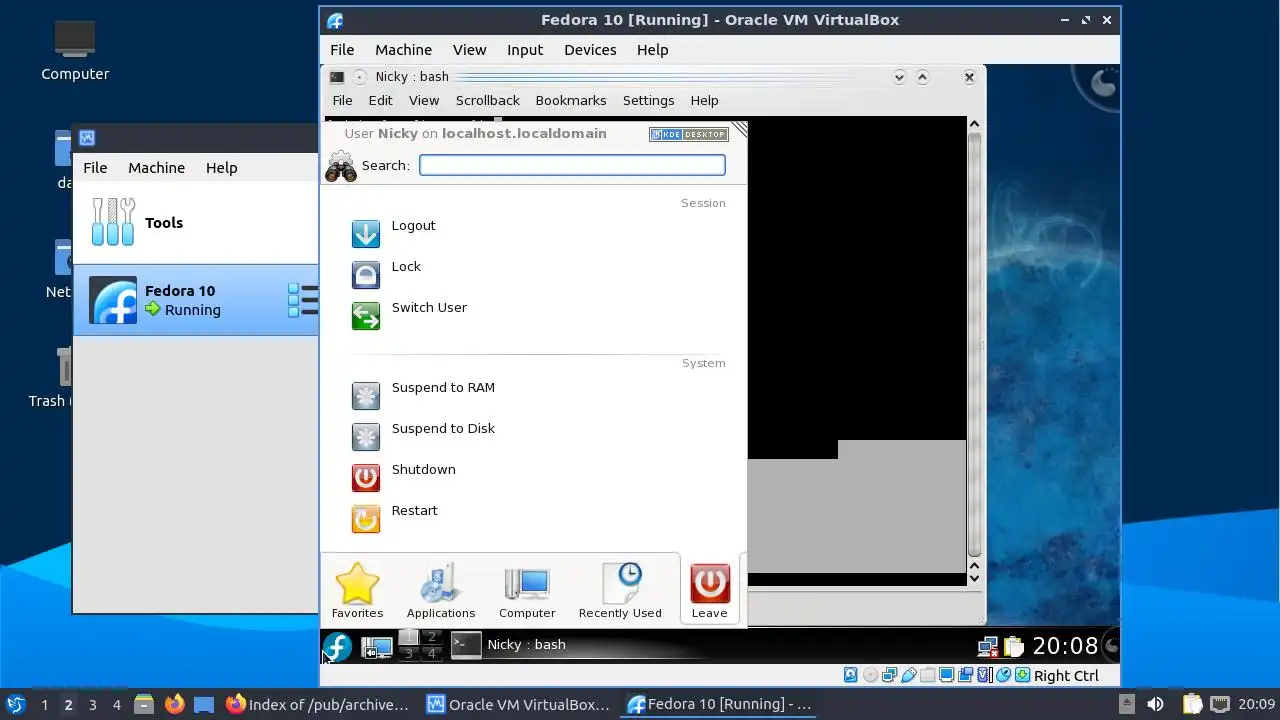The height and width of the screenshot is (720, 1280).
Task: Open the Settings menu in Konsole
Action: click(648, 100)
